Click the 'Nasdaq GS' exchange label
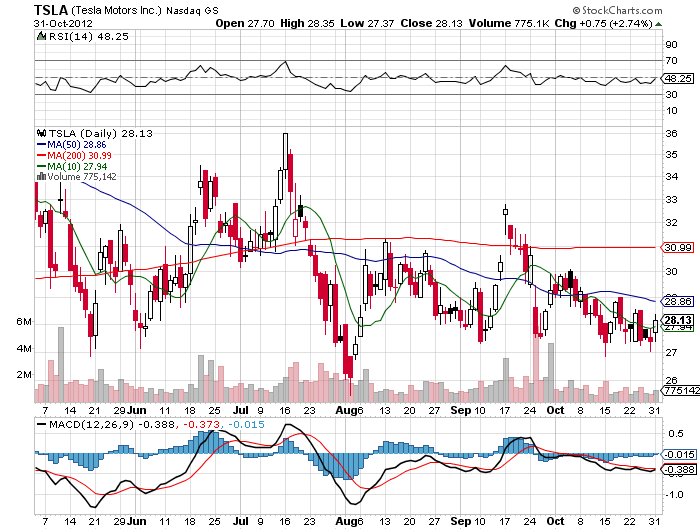 click(192, 11)
